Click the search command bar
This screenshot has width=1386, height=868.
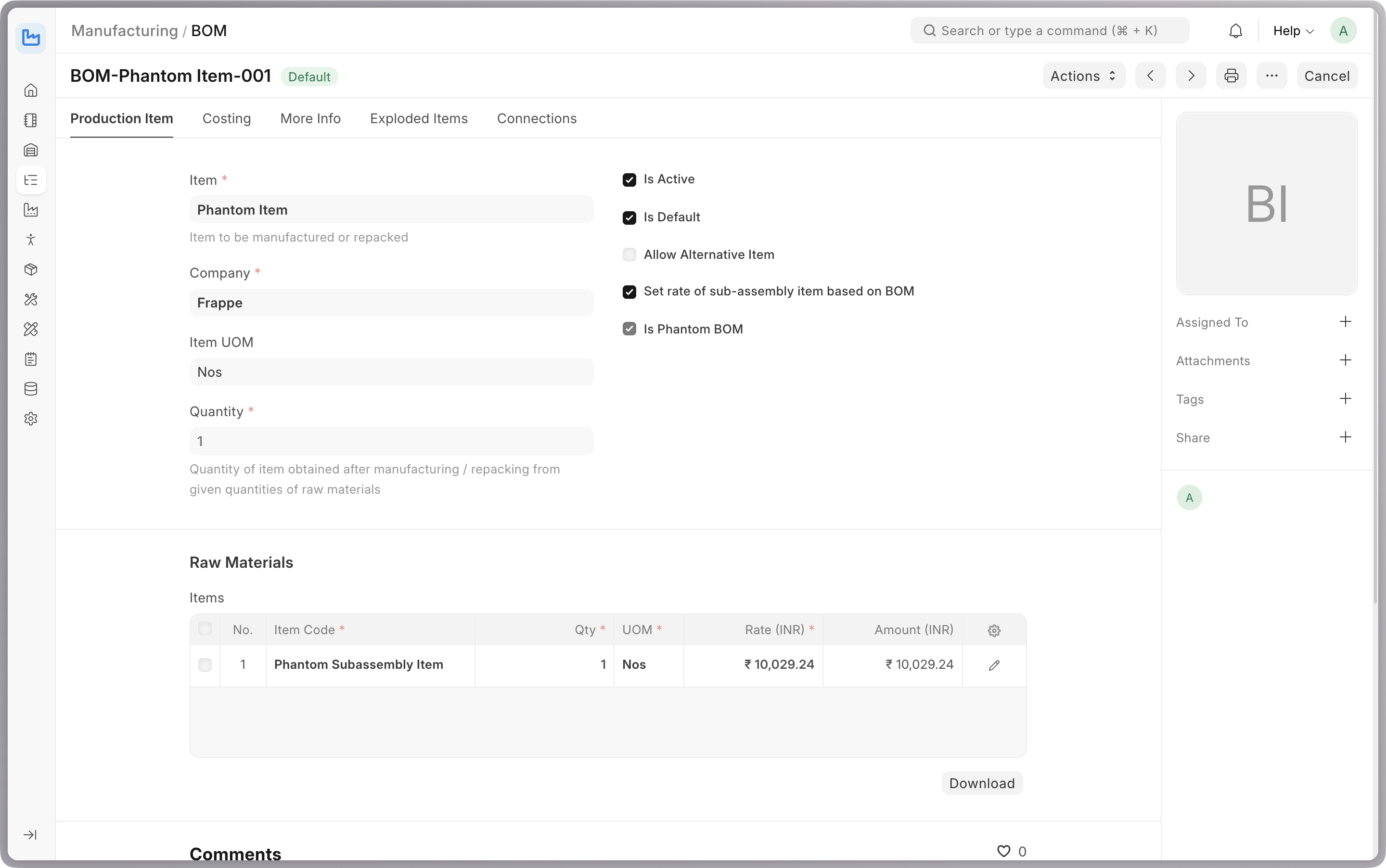click(x=1049, y=31)
